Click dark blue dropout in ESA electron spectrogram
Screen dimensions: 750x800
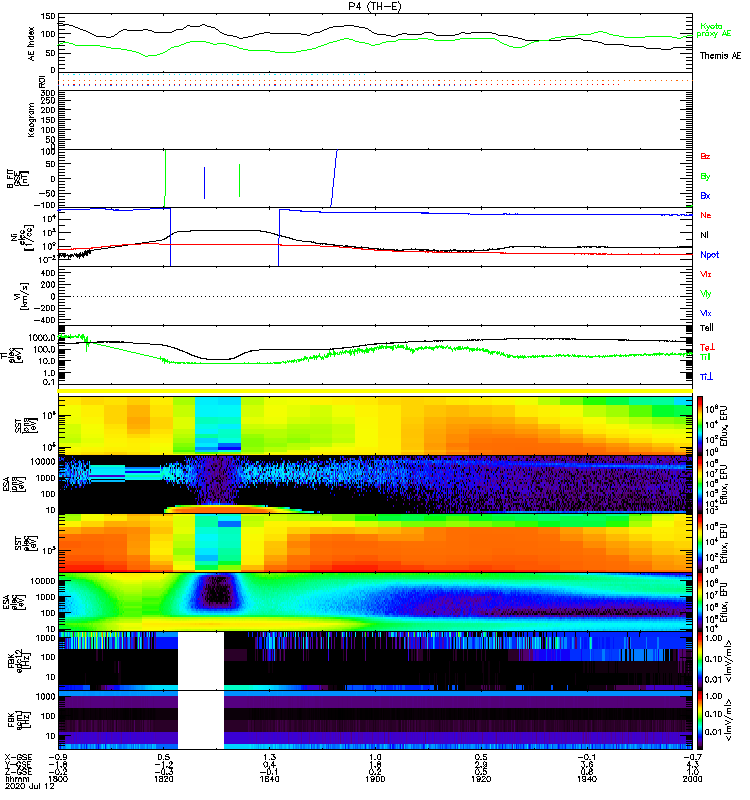[x=218, y=593]
